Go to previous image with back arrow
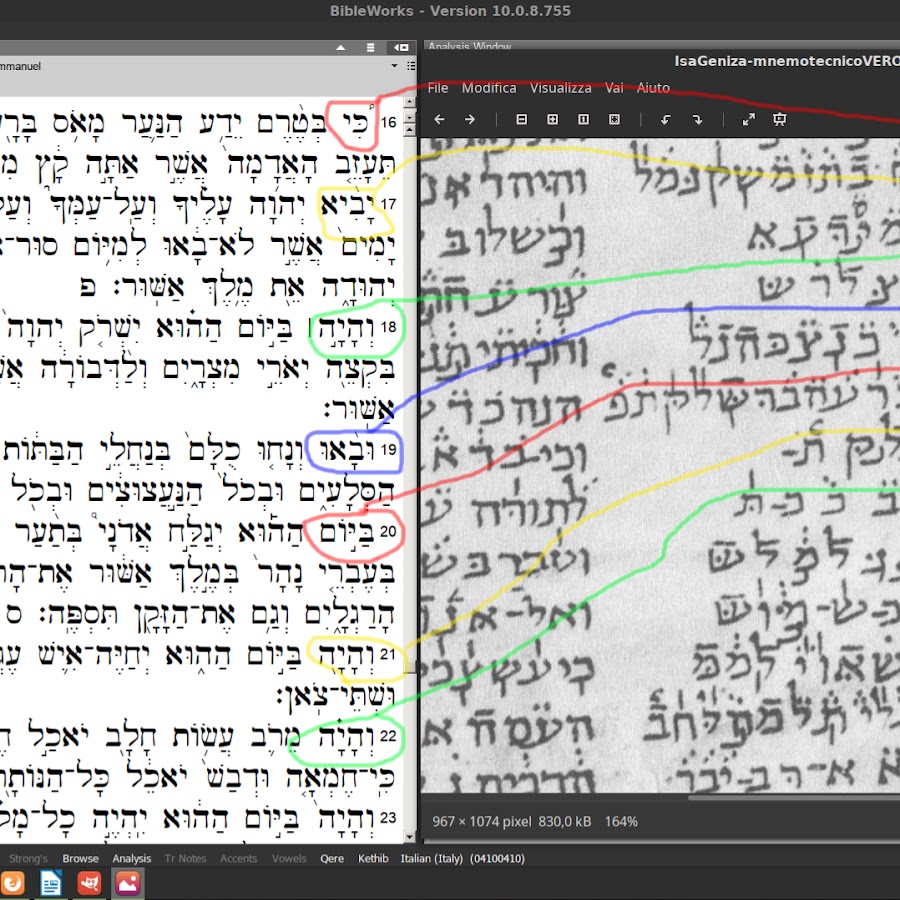This screenshot has height=900, width=900. (x=438, y=120)
